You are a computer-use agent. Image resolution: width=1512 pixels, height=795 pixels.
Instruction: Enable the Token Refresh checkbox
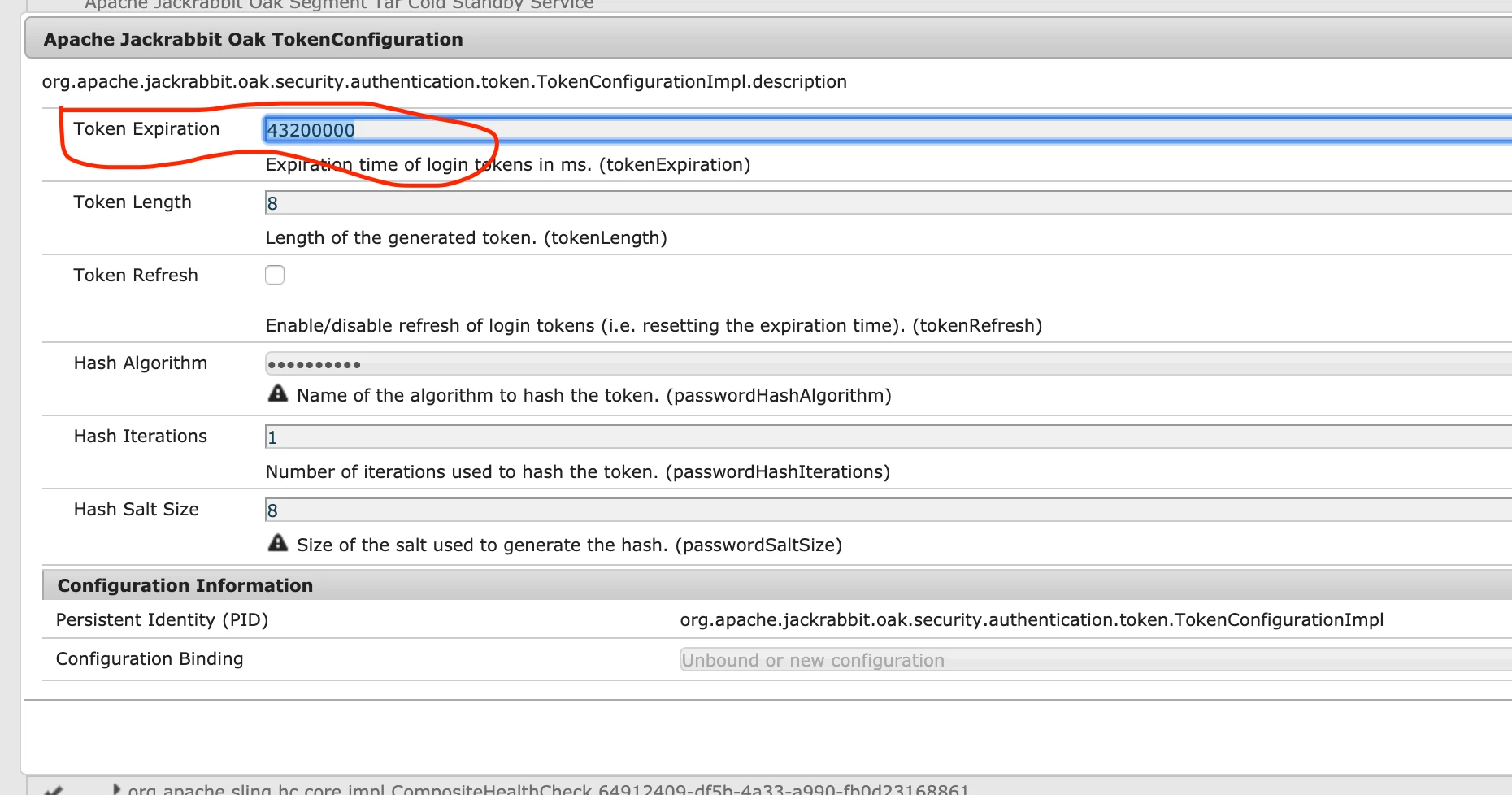pos(275,275)
